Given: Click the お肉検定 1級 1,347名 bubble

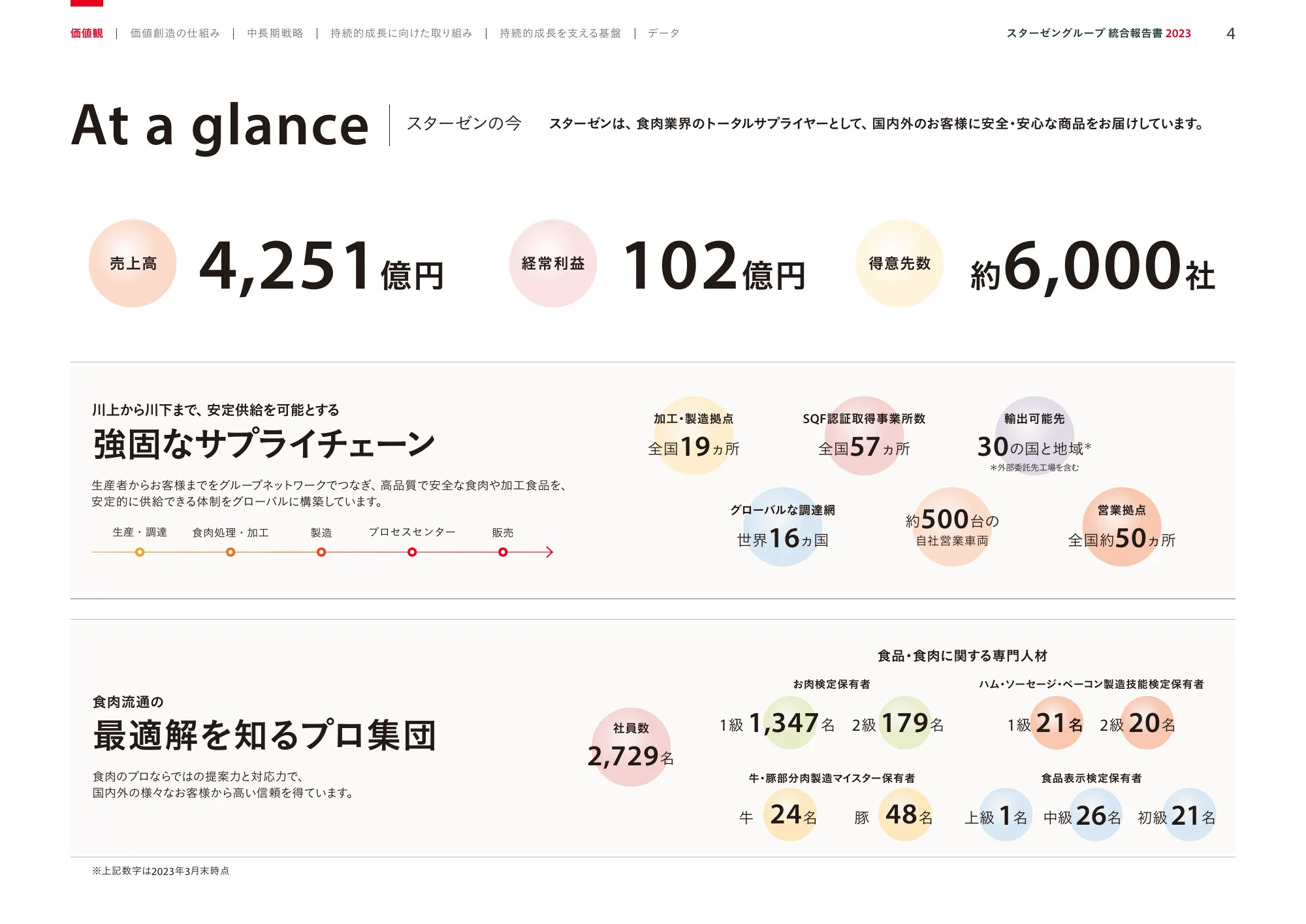Looking at the screenshot, I should [789, 723].
